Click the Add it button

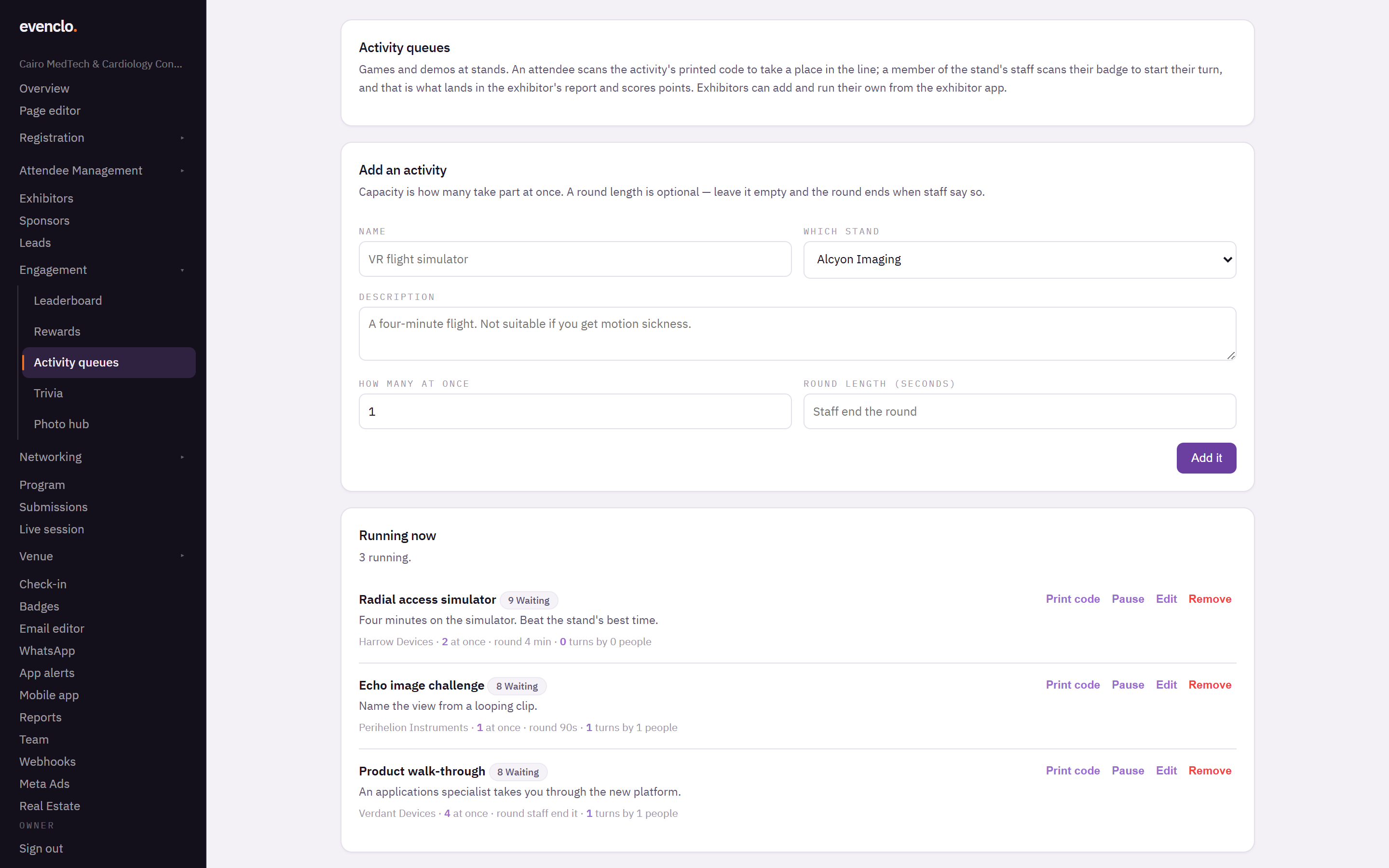tap(1206, 458)
